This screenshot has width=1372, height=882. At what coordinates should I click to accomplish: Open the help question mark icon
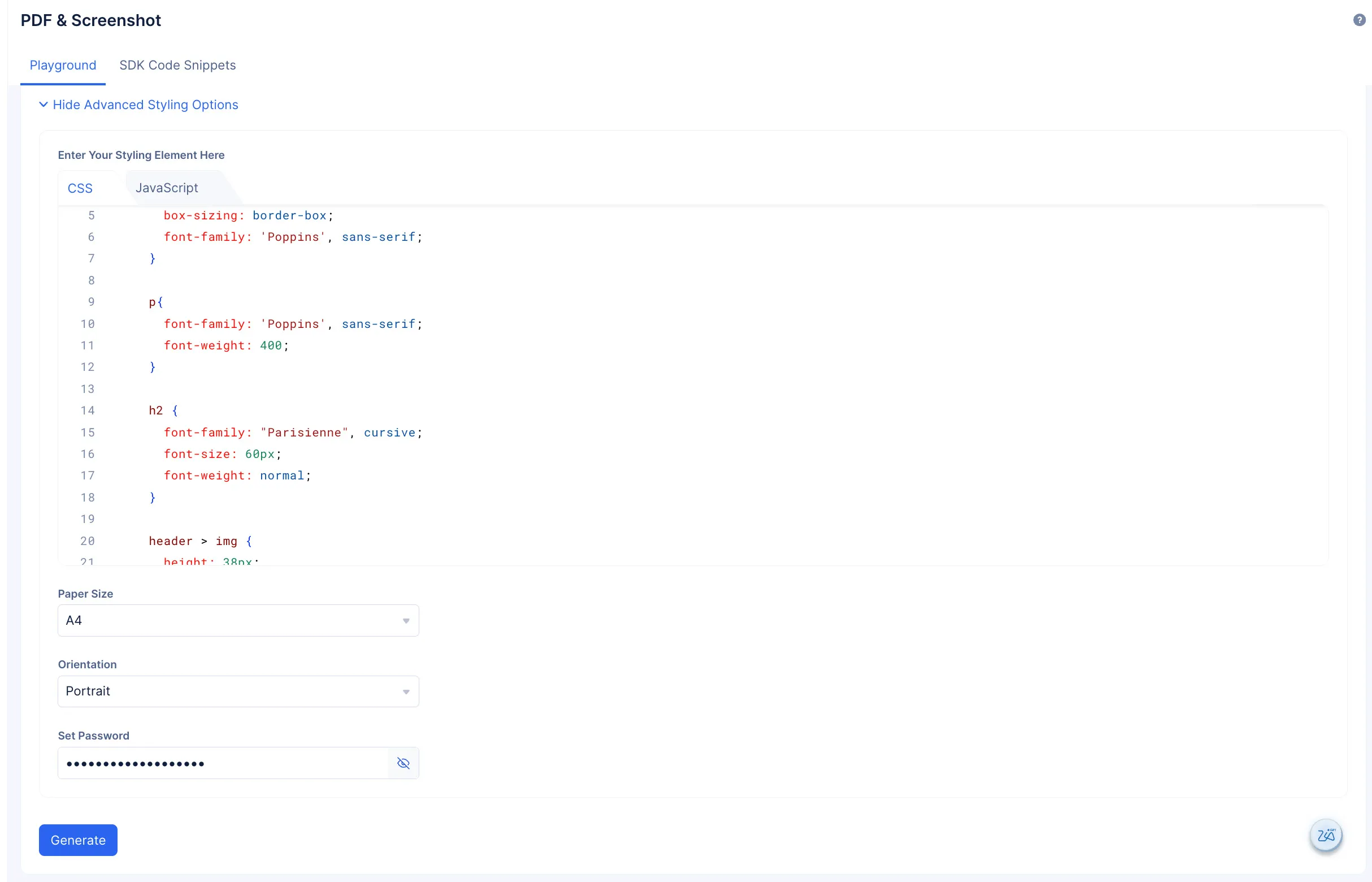pos(1359,20)
